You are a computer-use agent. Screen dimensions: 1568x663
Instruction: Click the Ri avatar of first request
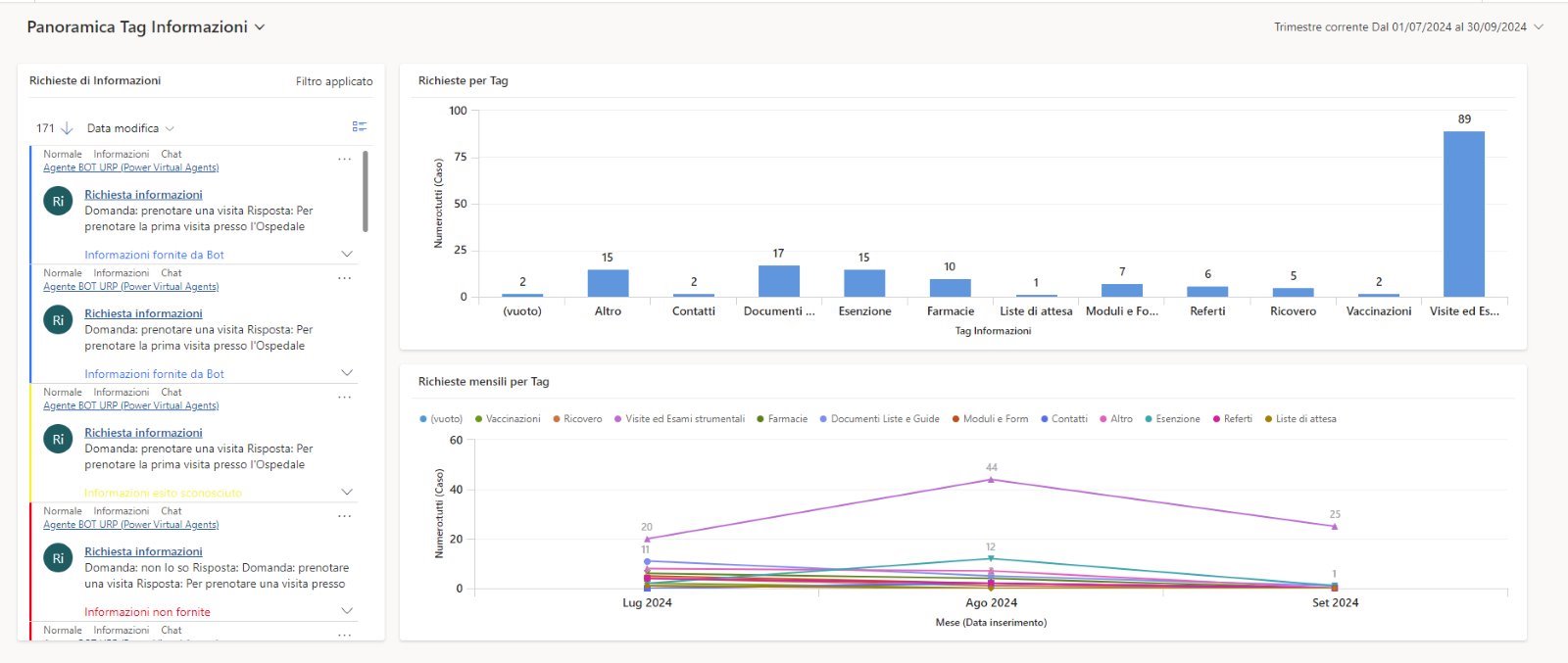click(x=58, y=201)
